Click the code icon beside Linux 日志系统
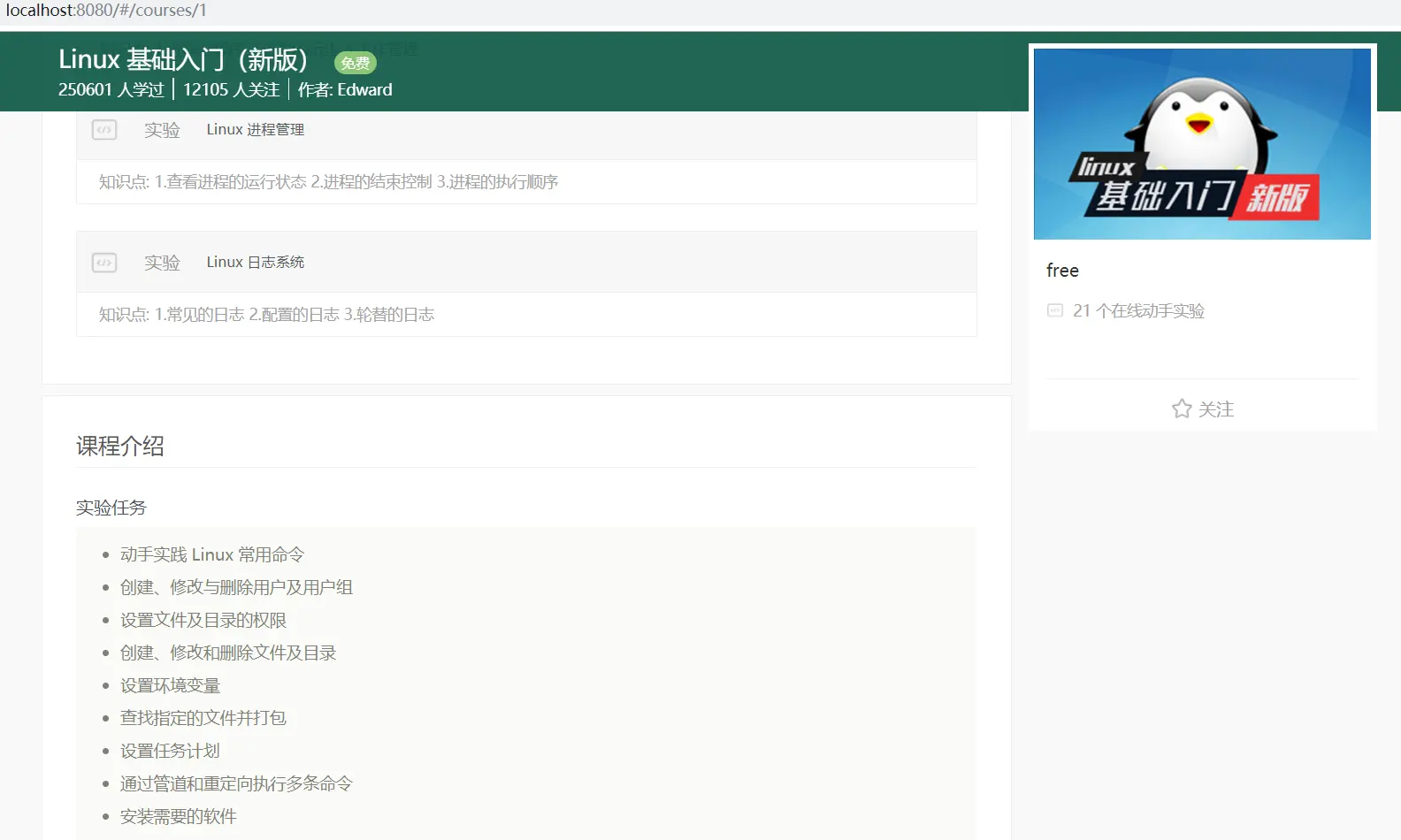Image resolution: width=1401 pixels, height=840 pixels. [x=104, y=263]
